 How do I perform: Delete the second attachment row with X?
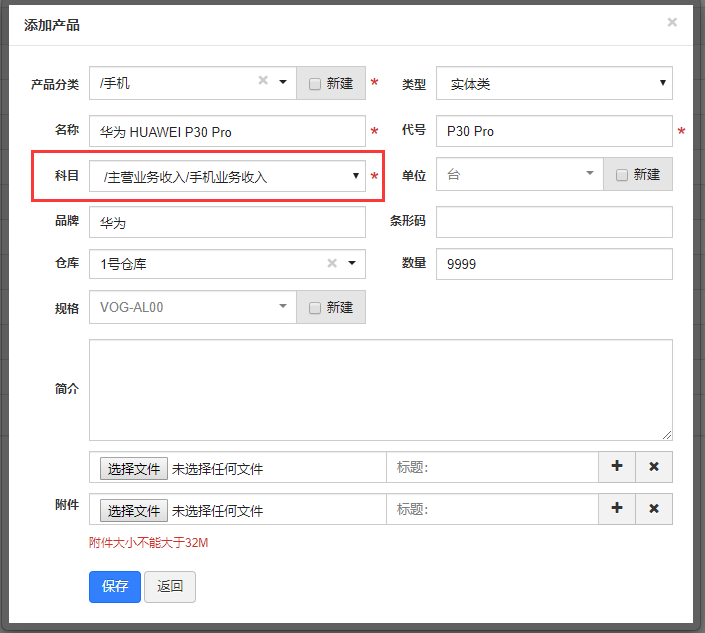(654, 508)
